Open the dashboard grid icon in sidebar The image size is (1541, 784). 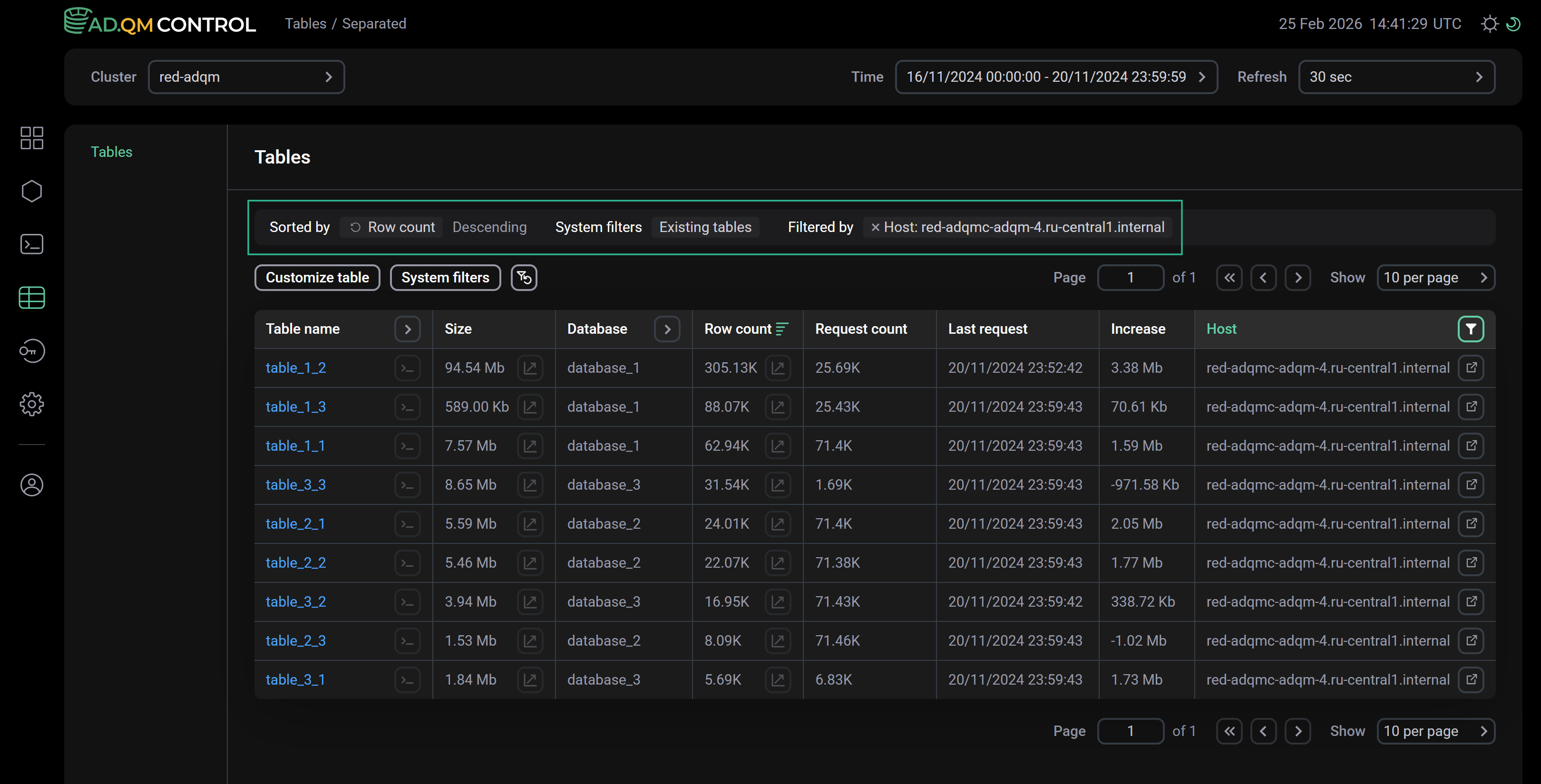32,138
